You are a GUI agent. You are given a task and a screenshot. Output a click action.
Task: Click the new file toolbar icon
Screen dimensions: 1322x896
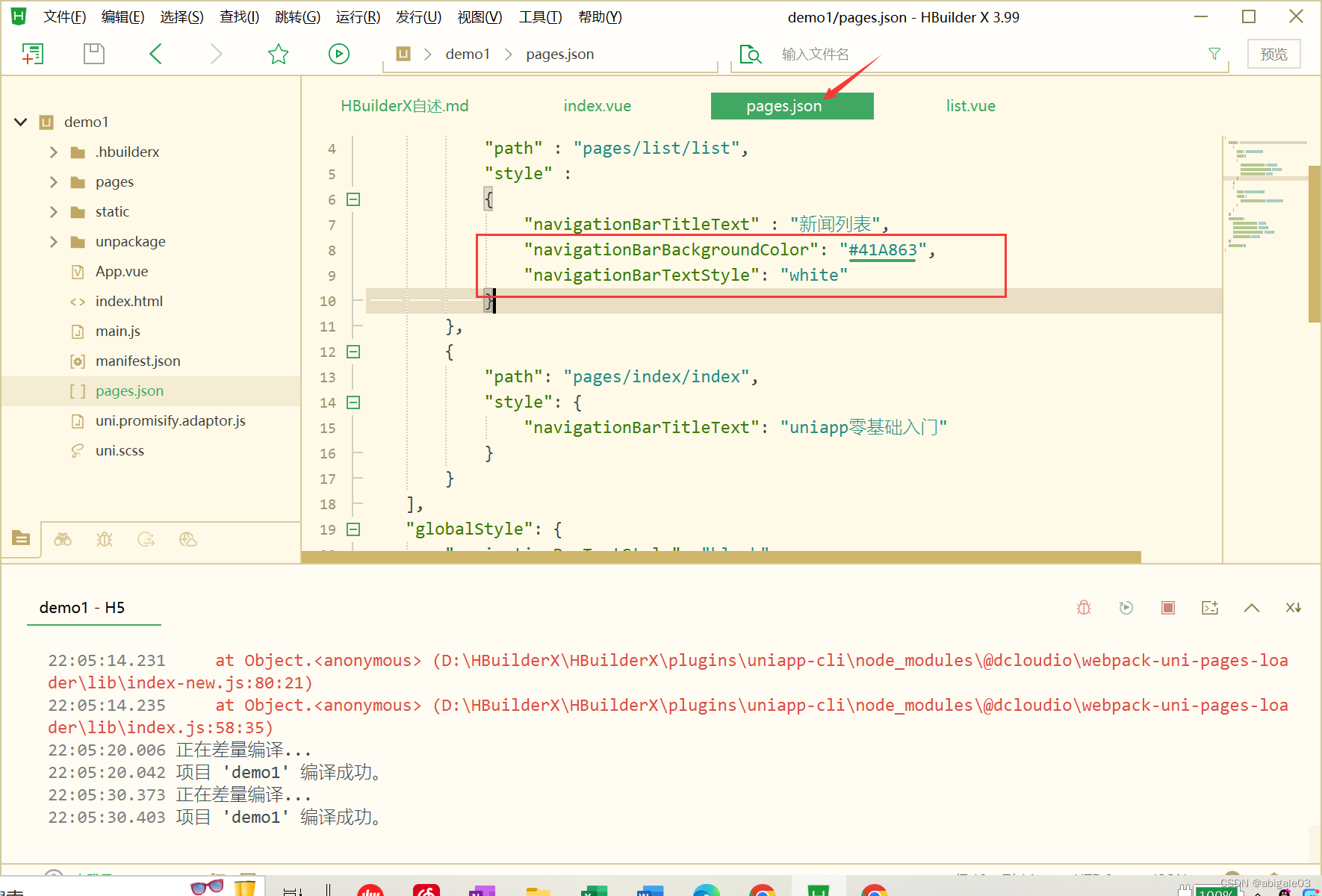33,54
